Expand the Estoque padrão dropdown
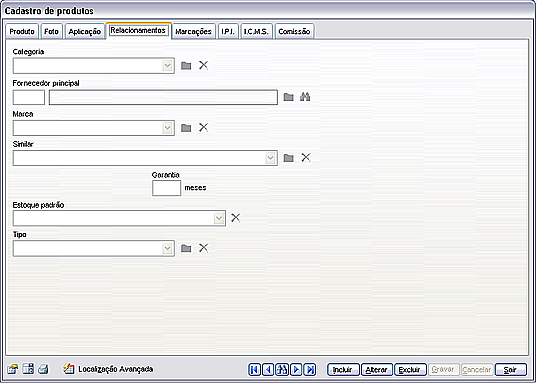Screen dimensions: 537x383 point(219,218)
